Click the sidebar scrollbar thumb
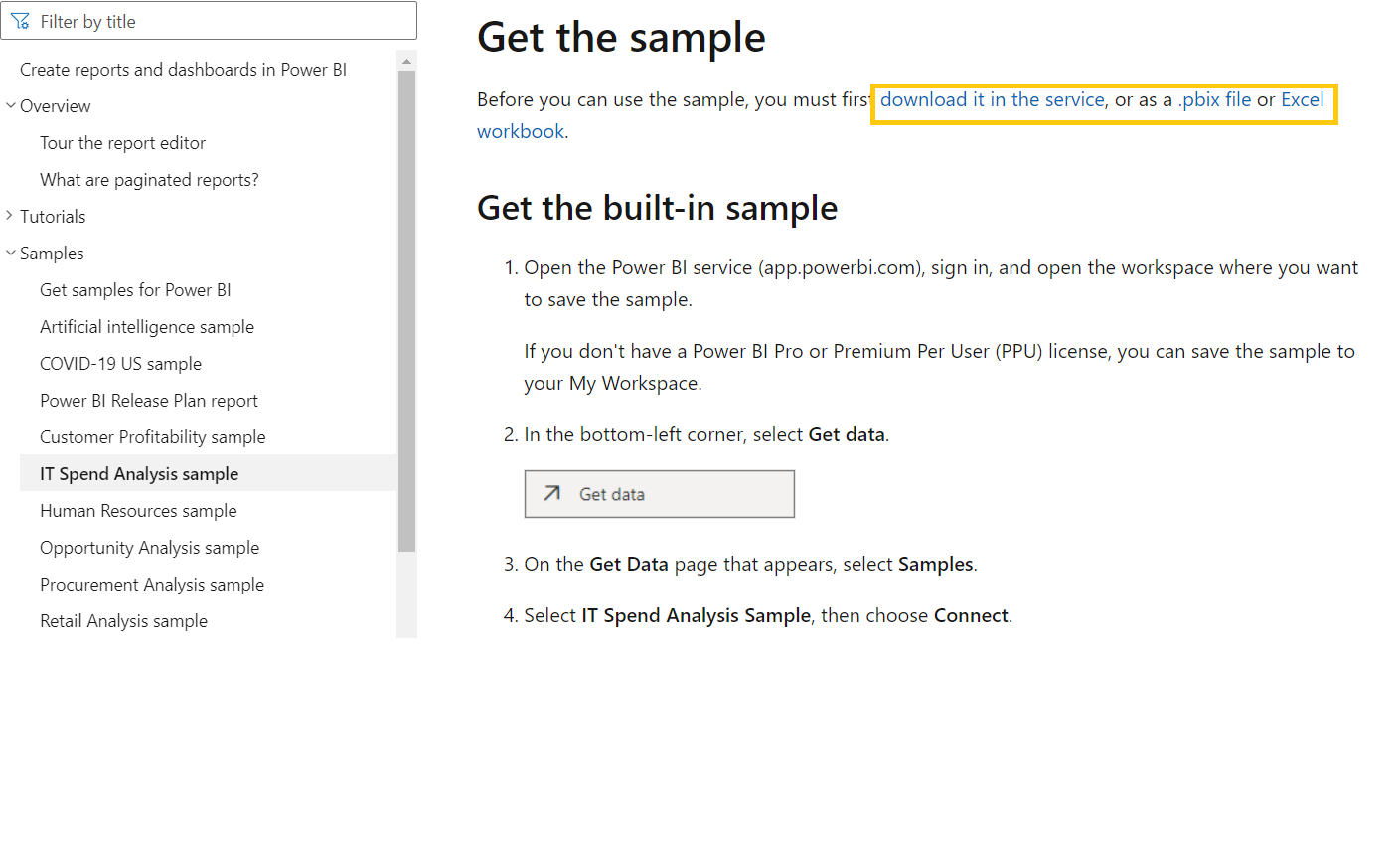The width and height of the screenshot is (1400, 845). (x=406, y=311)
